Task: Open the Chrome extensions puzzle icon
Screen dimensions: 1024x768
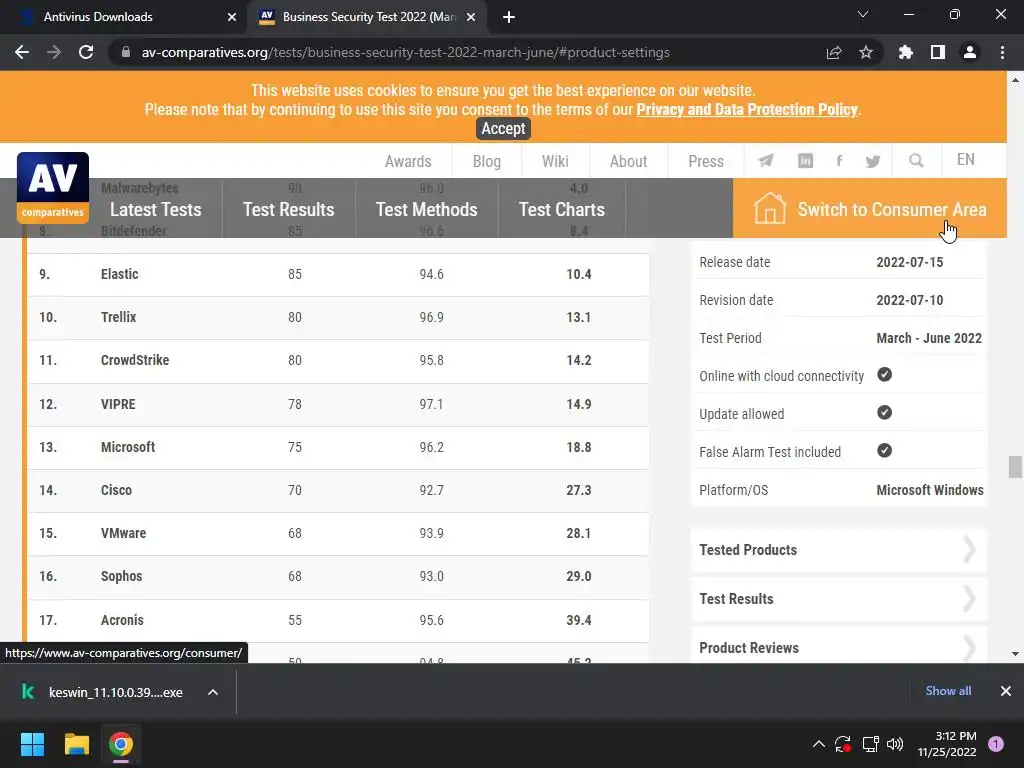Action: [x=905, y=52]
